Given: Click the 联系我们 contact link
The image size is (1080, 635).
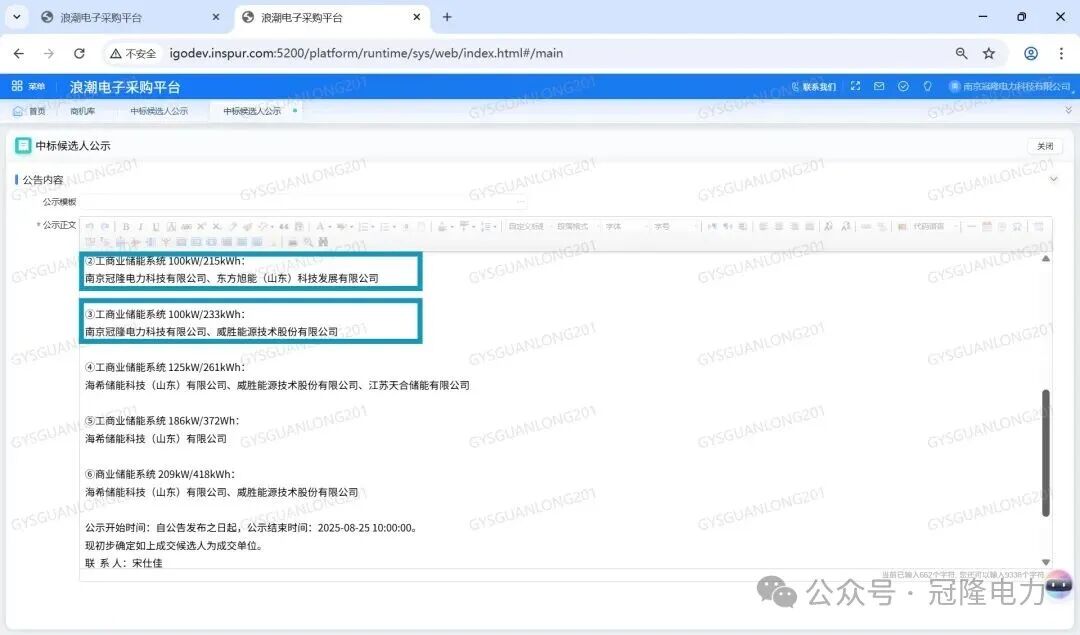Looking at the screenshot, I should click(813, 87).
